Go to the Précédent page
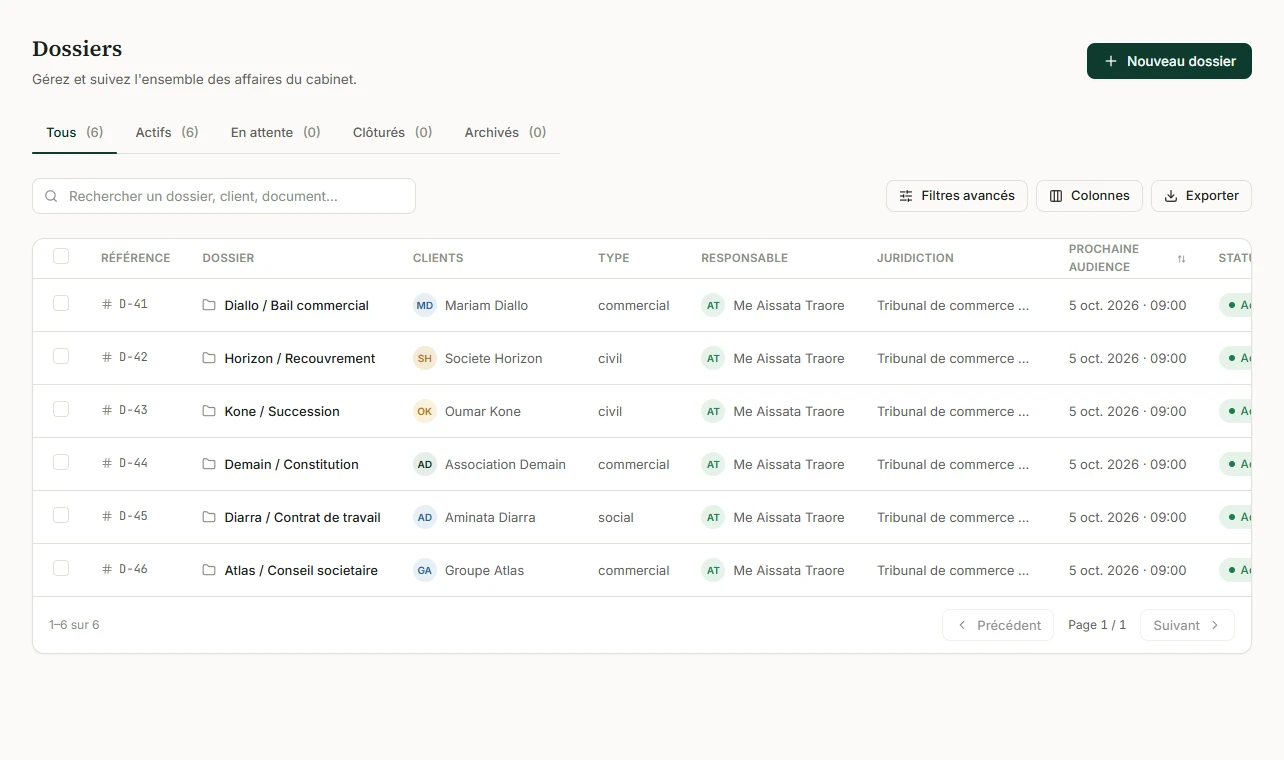Screen dimensions: 1284x760 [998, 625]
